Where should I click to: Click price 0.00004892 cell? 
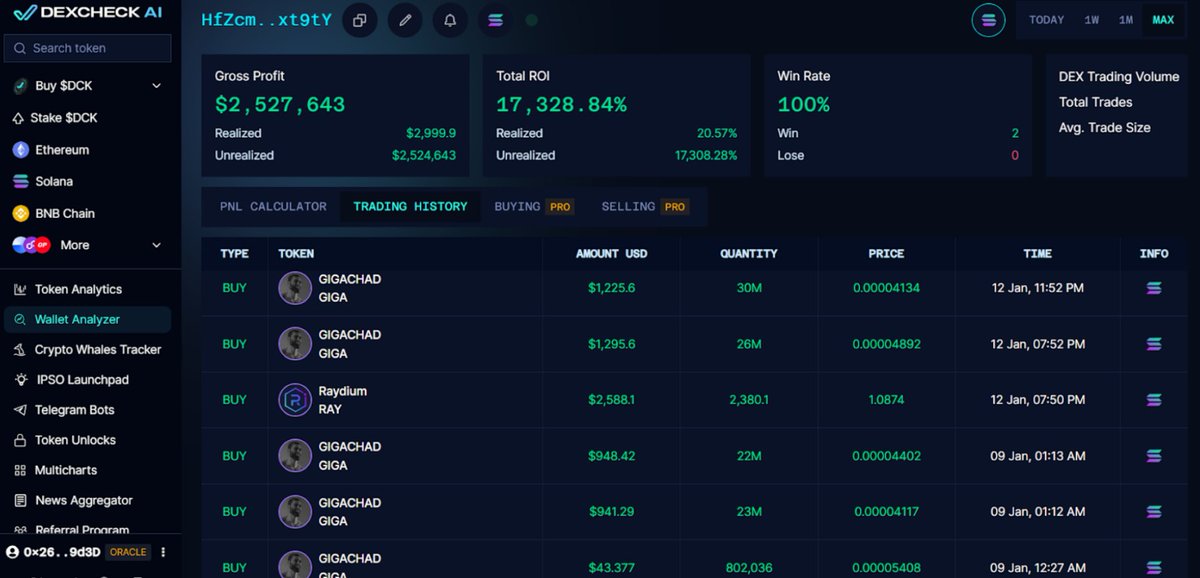pos(886,344)
